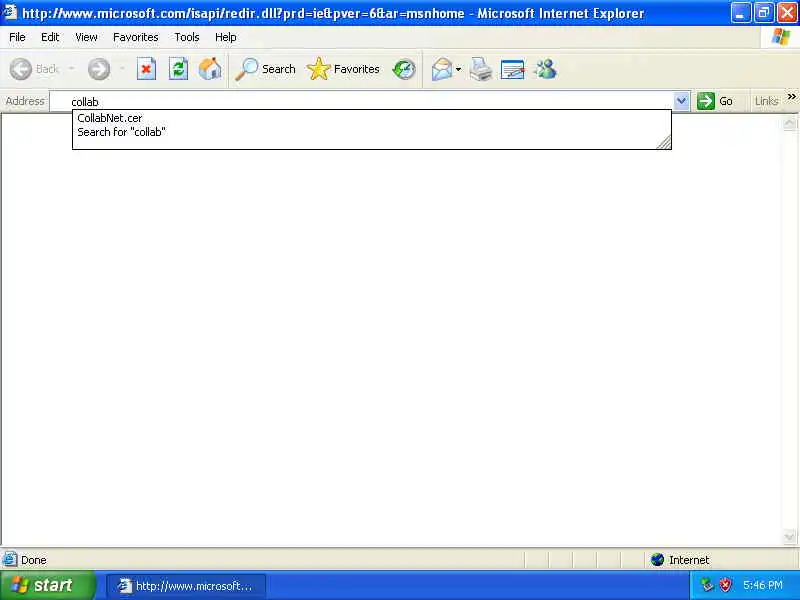Open the Edit menu
Screen dimensions: 800x600
point(50,37)
